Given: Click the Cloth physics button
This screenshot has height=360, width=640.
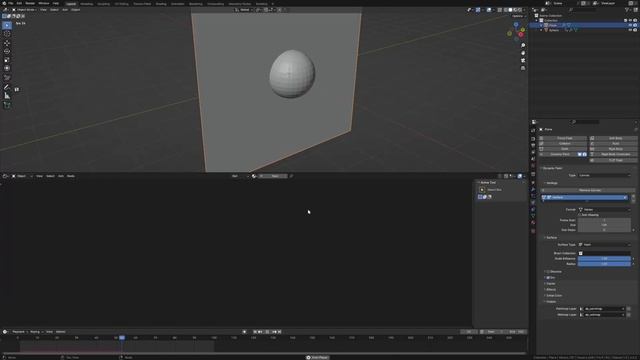Looking at the screenshot, I should pyautogui.click(x=563, y=149).
